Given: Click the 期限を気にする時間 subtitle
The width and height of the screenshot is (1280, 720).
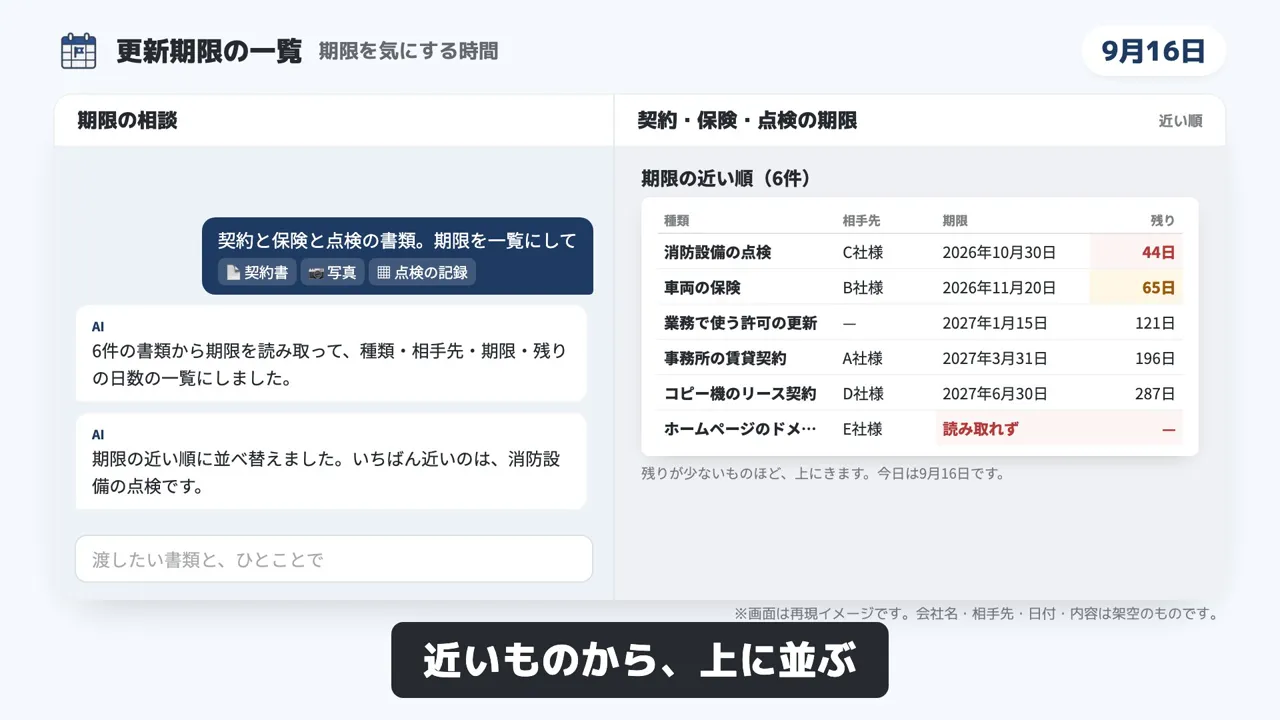Looking at the screenshot, I should click(x=408, y=51).
